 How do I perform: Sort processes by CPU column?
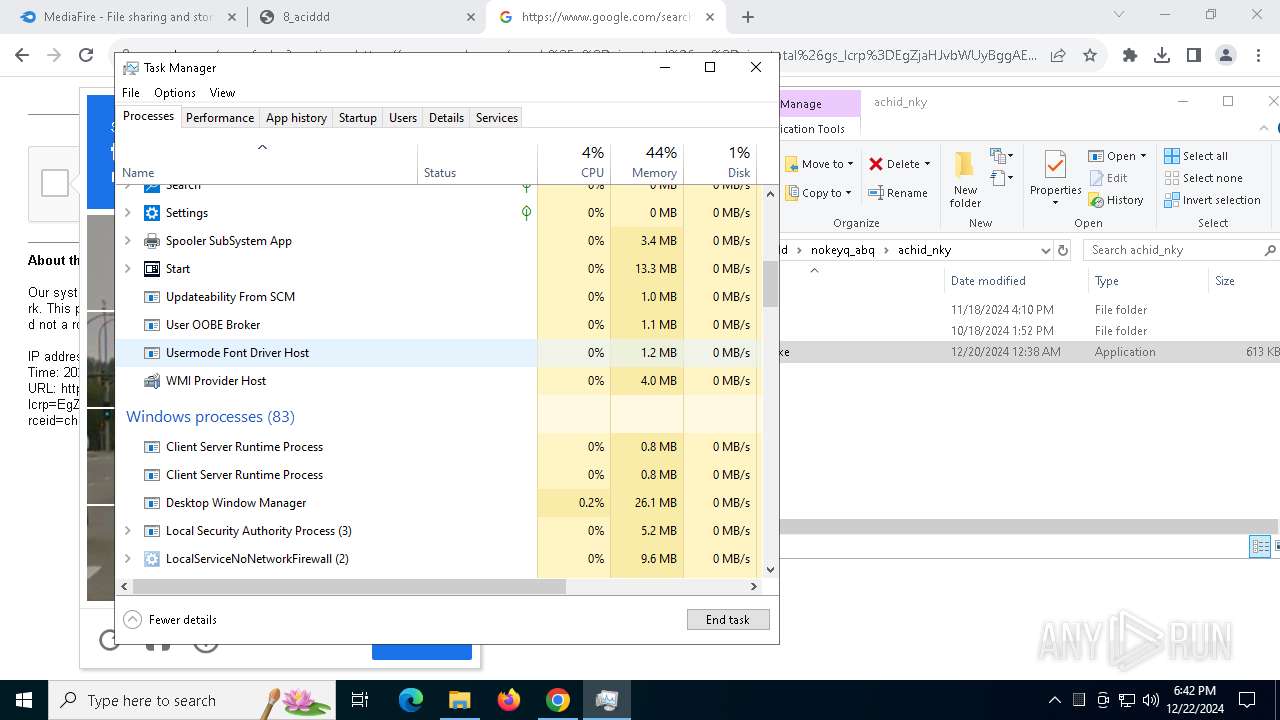tap(574, 163)
